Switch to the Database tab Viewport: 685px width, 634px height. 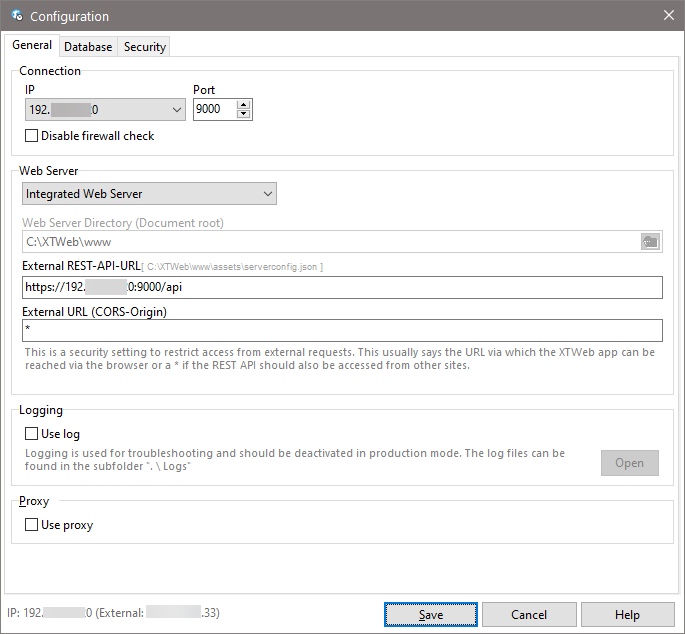88,47
